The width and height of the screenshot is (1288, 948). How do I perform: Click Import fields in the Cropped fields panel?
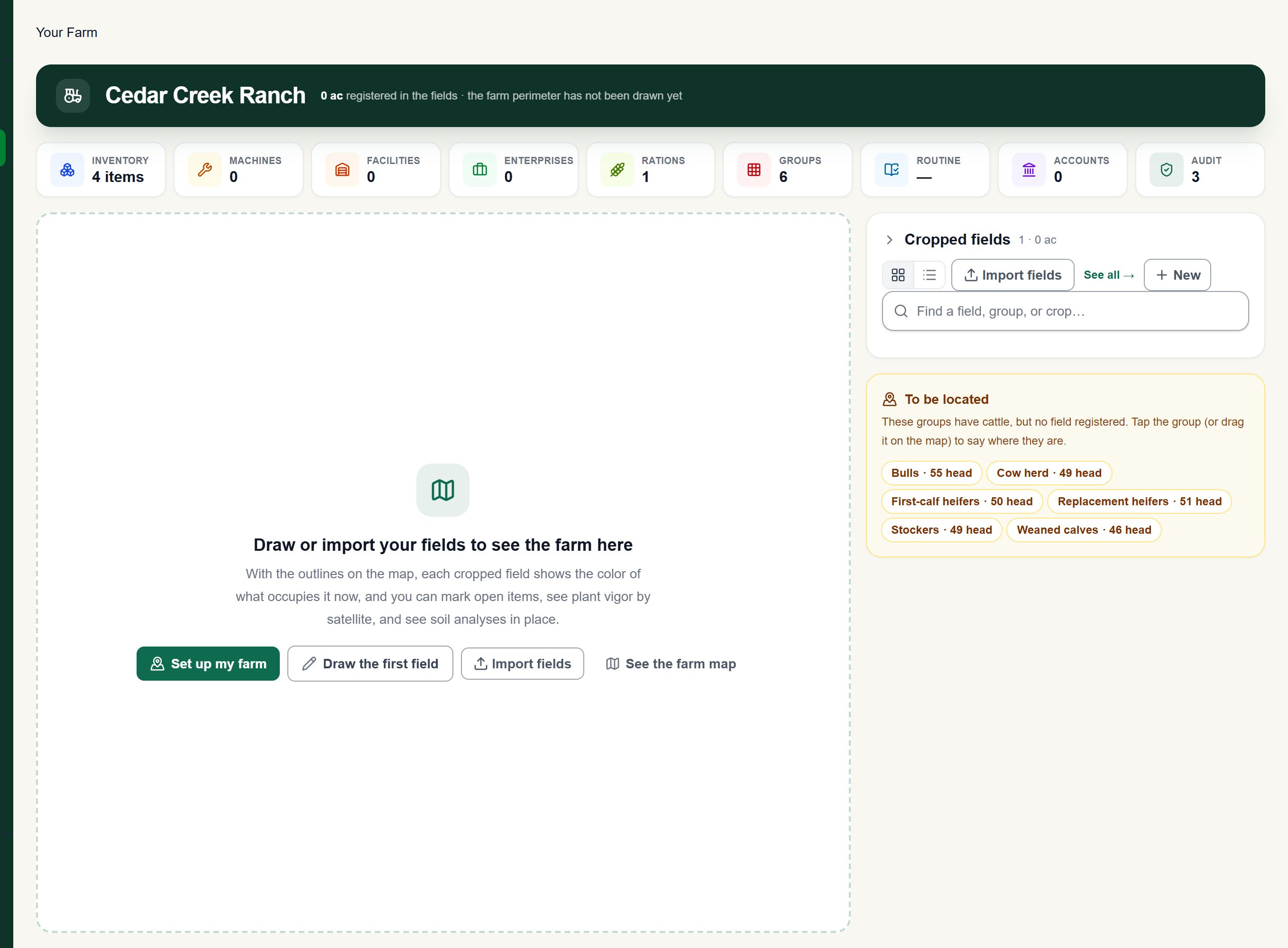(1012, 275)
